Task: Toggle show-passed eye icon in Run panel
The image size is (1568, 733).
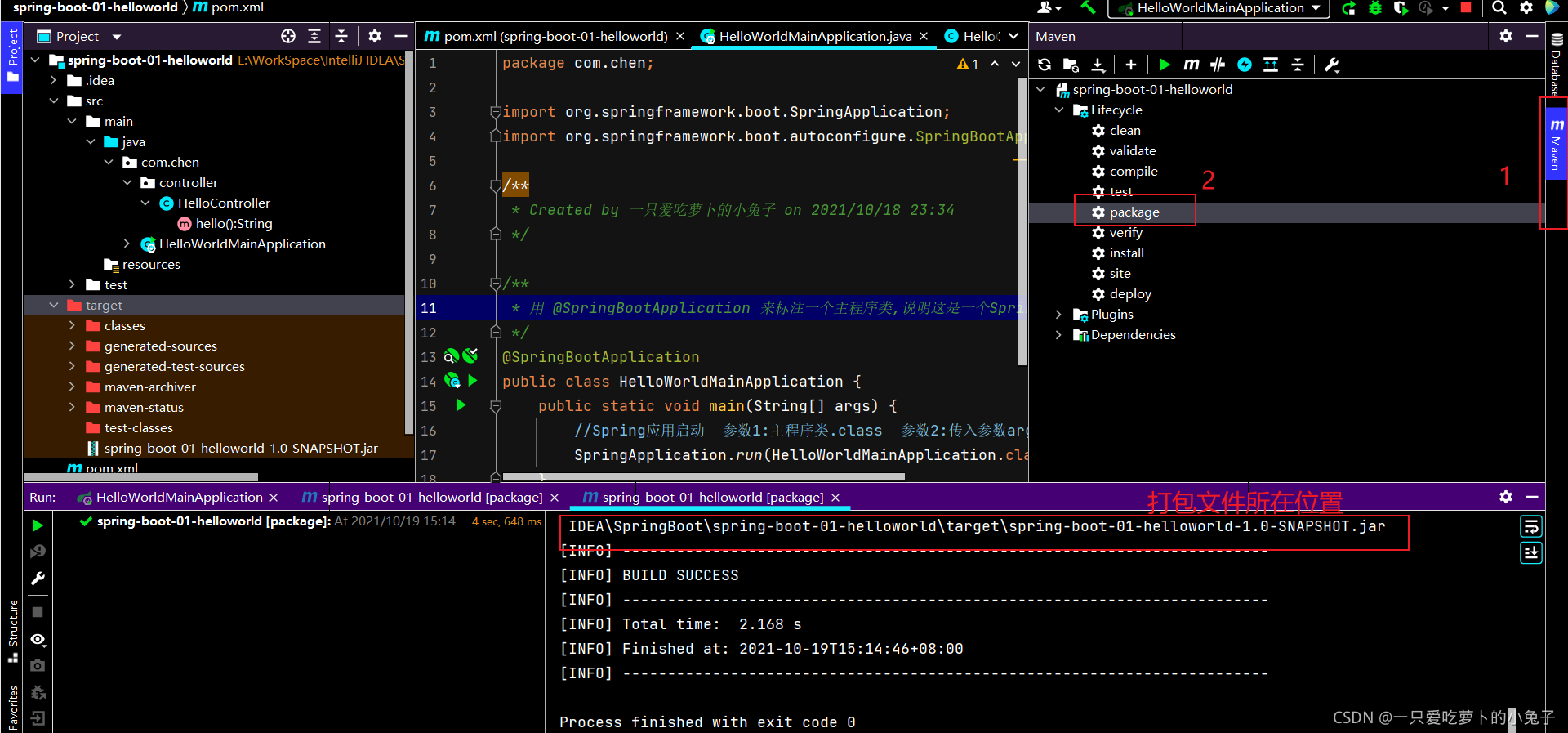Action: click(38, 639)
